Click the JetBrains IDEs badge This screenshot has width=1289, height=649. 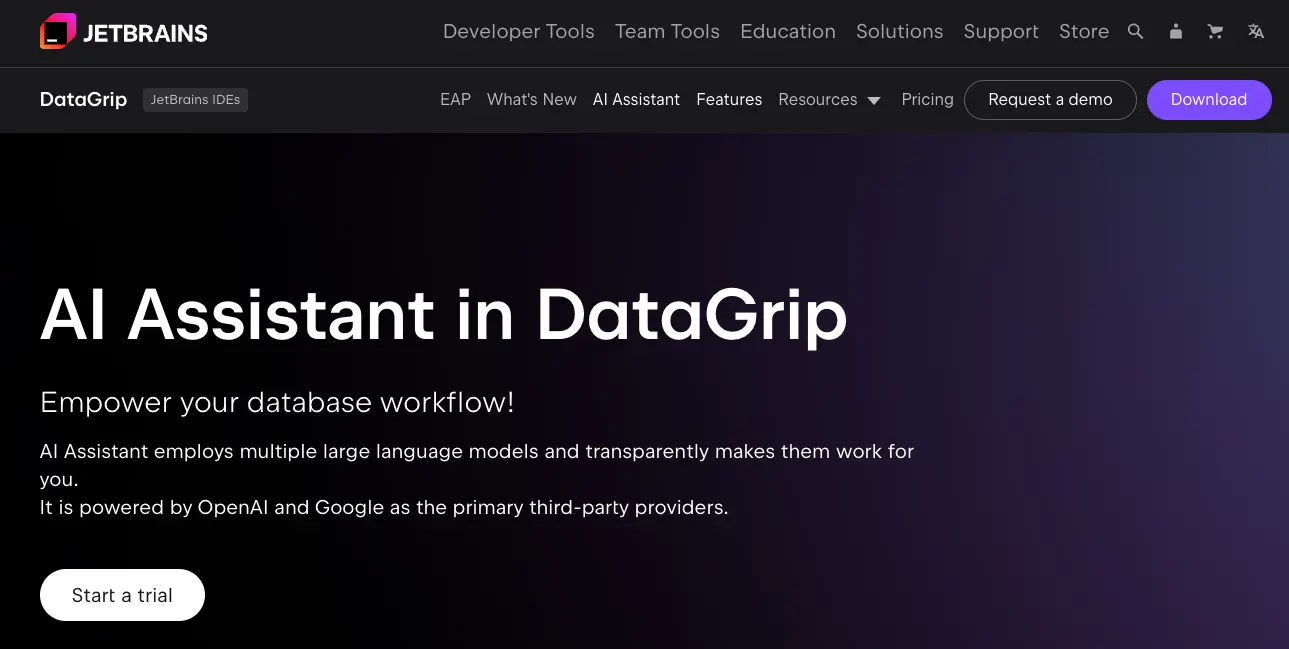tap(195, 99)
